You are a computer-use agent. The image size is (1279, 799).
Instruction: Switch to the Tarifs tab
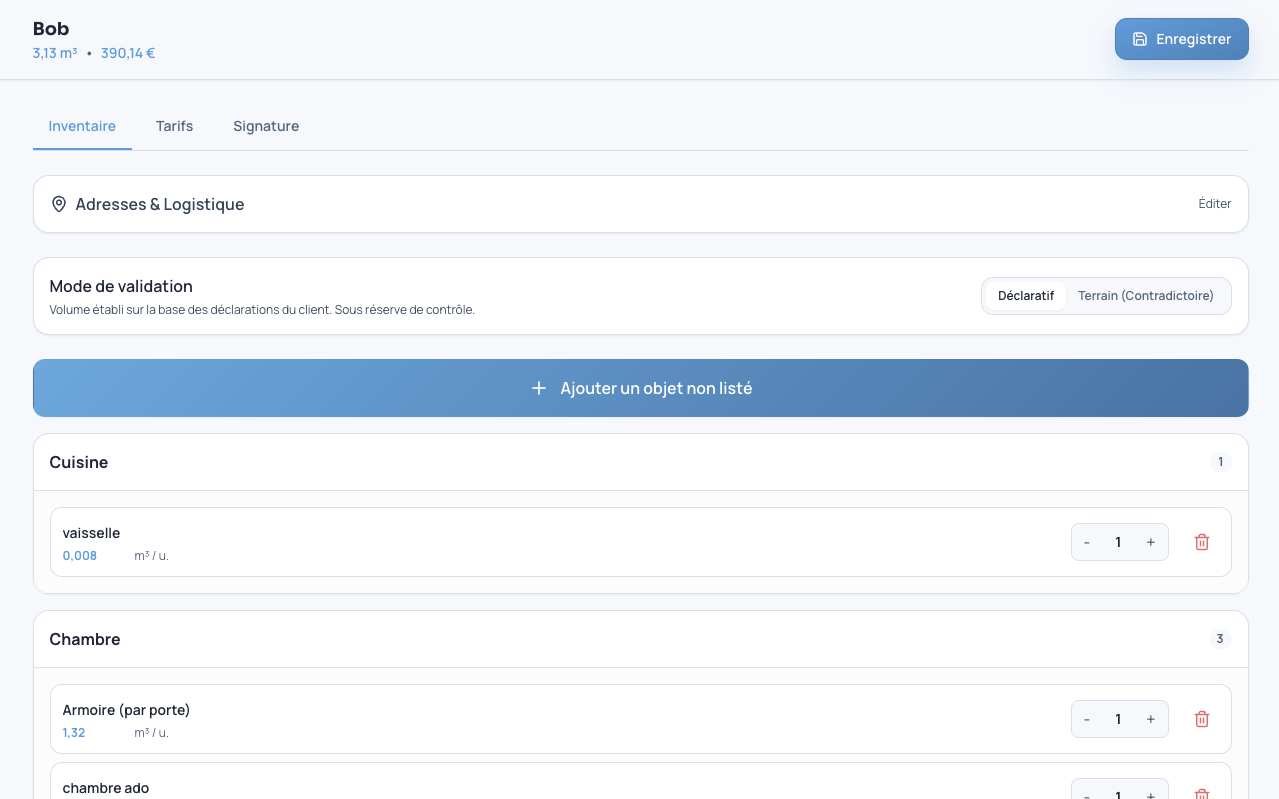(174, 126)
